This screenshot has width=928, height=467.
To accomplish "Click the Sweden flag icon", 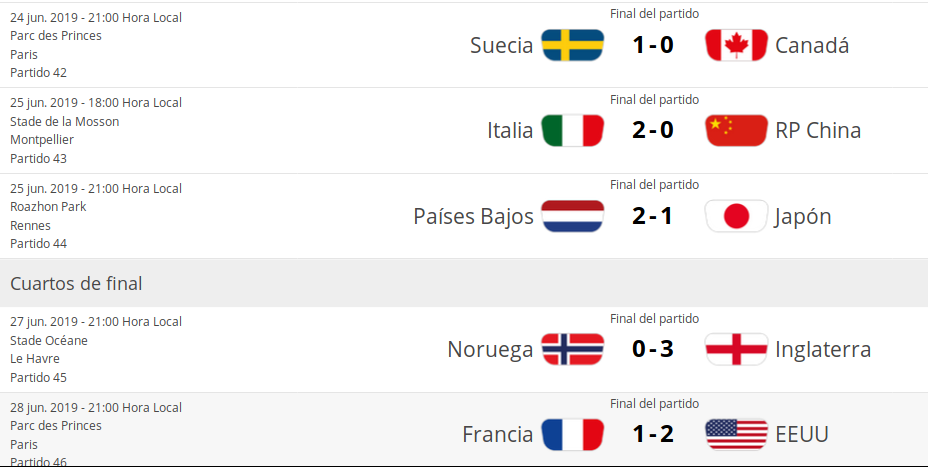I will point(572,45).
